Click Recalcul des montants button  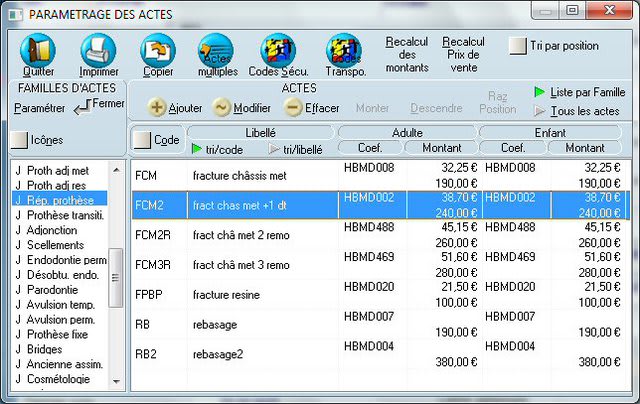click(x=406, y=54)
